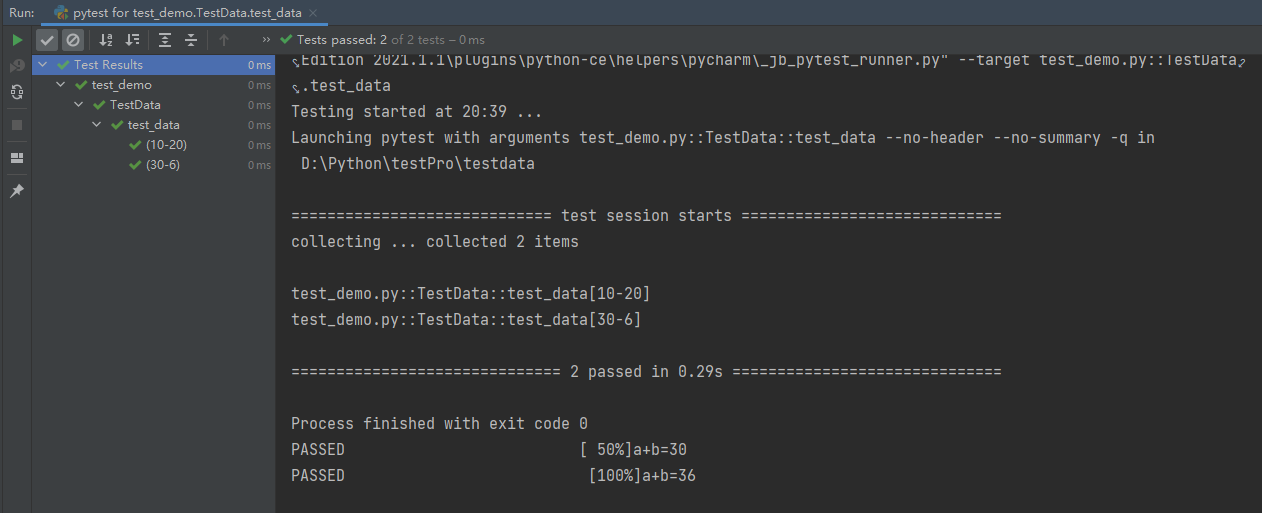
Task: Collapse the Test Results root node
Action: (44, 65)
